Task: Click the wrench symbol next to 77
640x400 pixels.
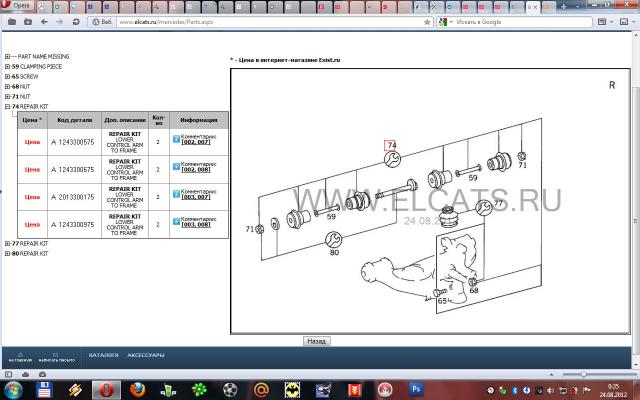Action: (484, 207)
